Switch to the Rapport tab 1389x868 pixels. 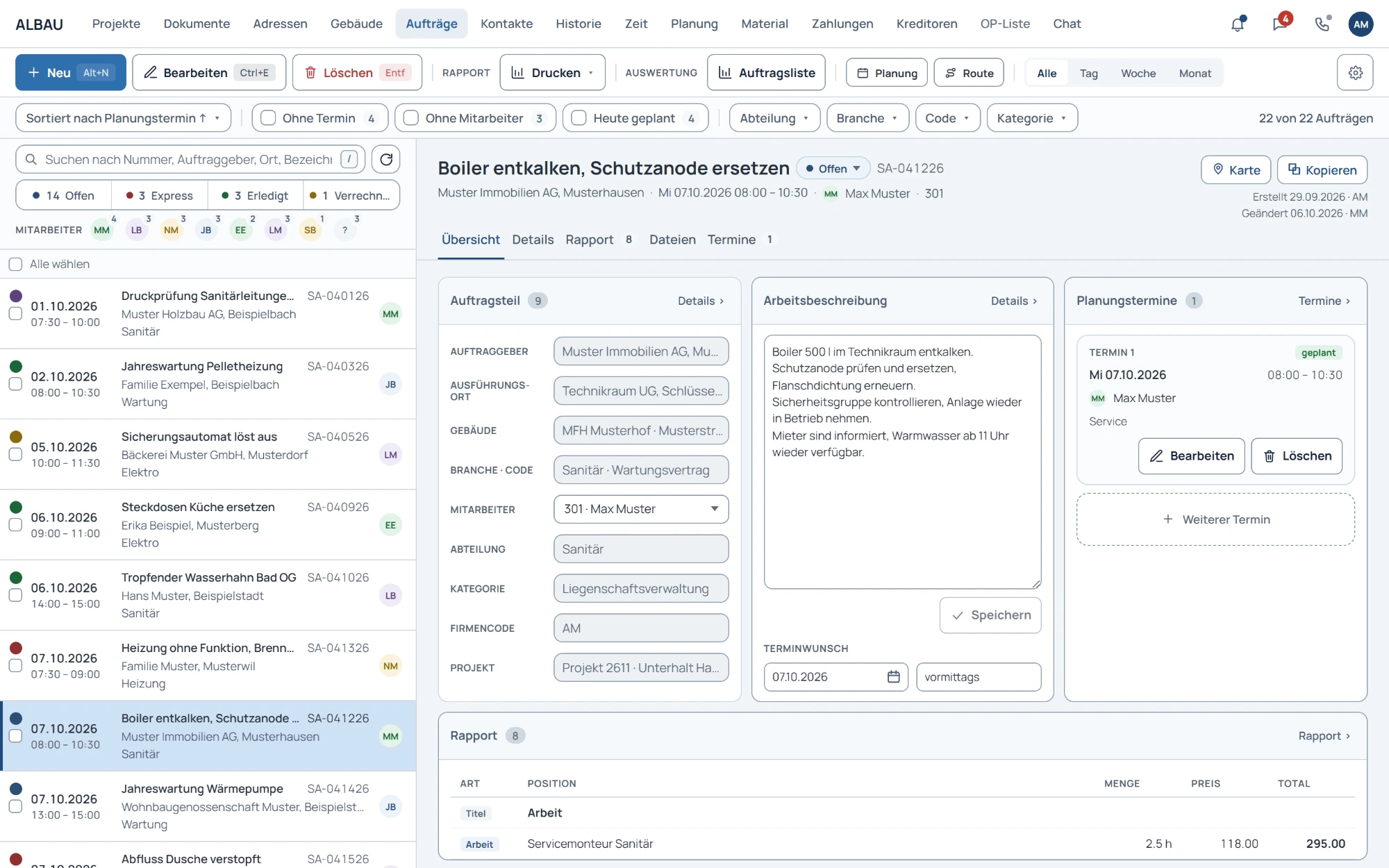click(x=599, y=240)
